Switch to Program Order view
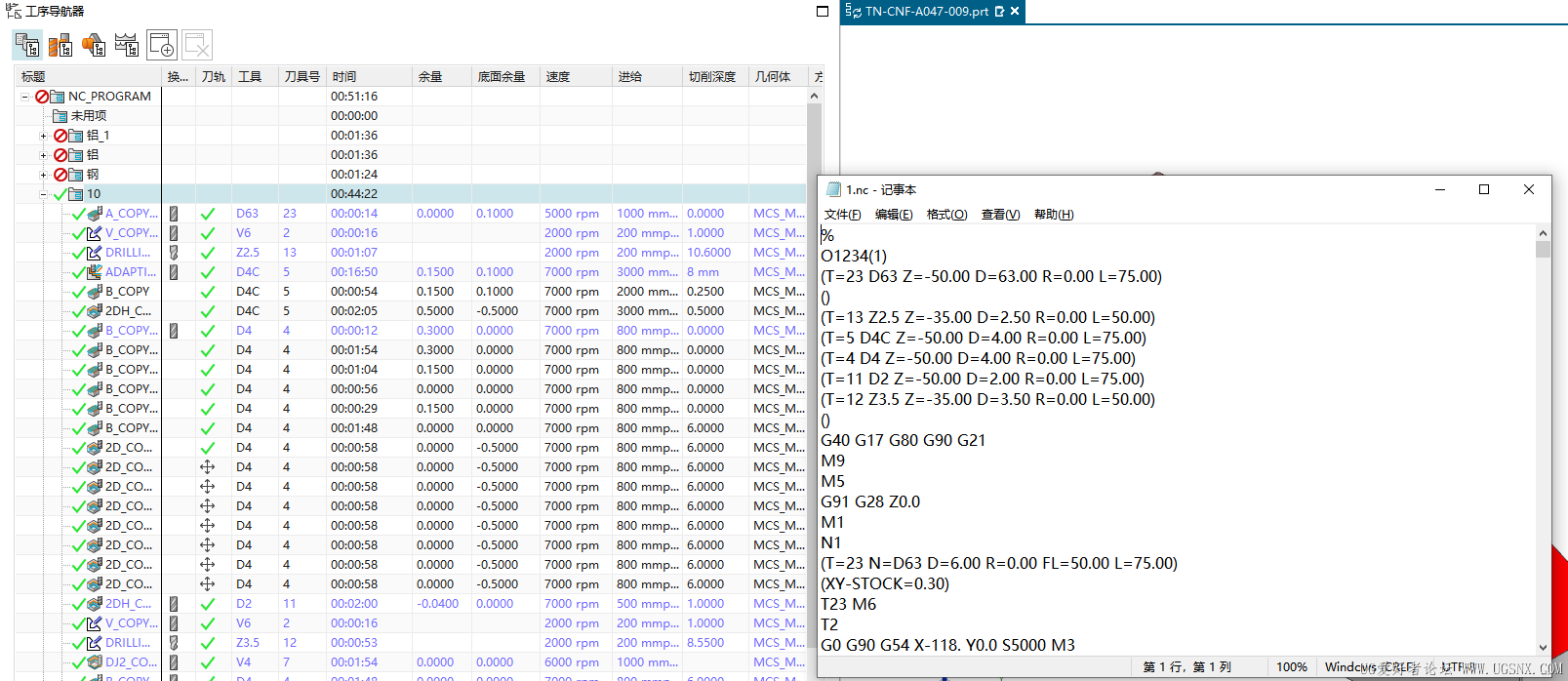The height and width of the screenshot is (681, 1568). click(x=27, y=45)
